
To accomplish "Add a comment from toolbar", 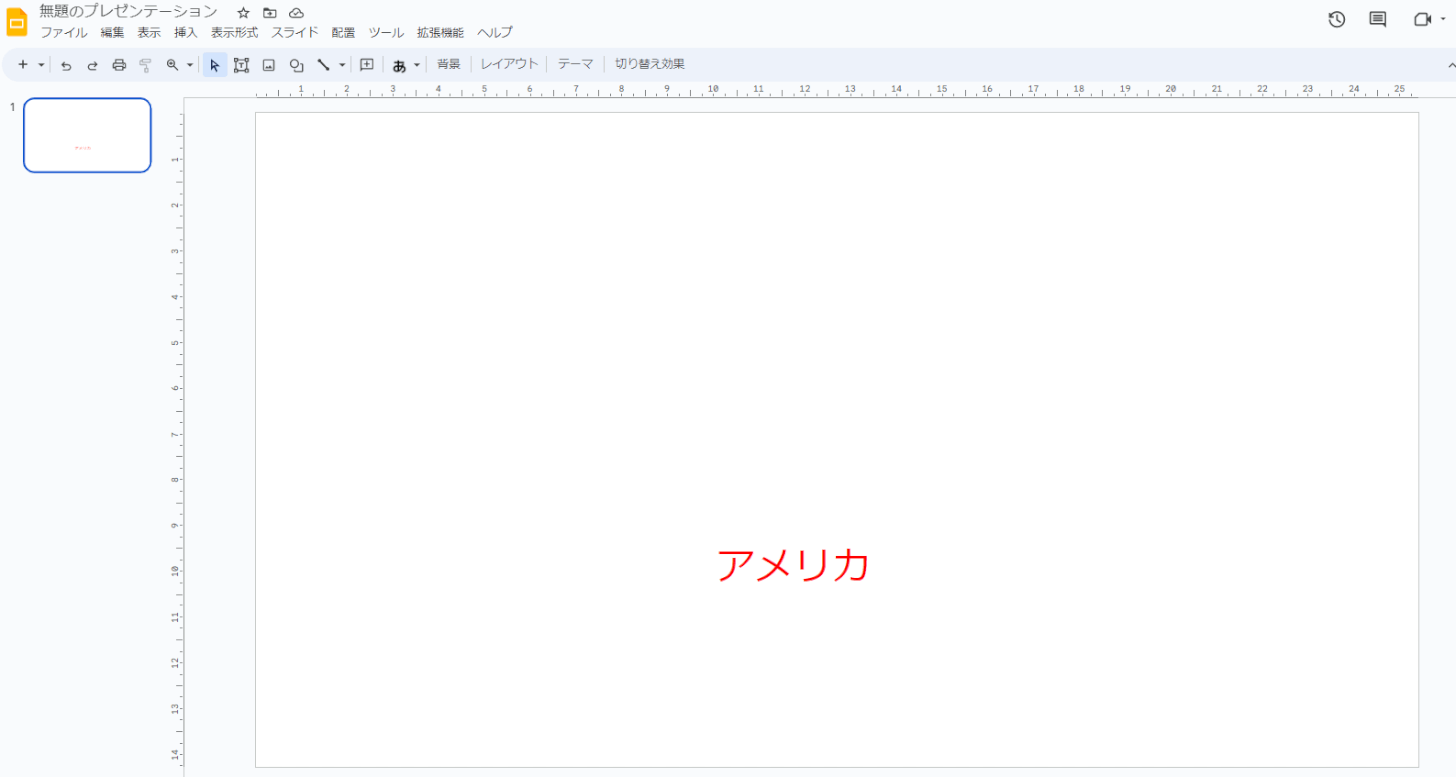I will pos(367,65).
